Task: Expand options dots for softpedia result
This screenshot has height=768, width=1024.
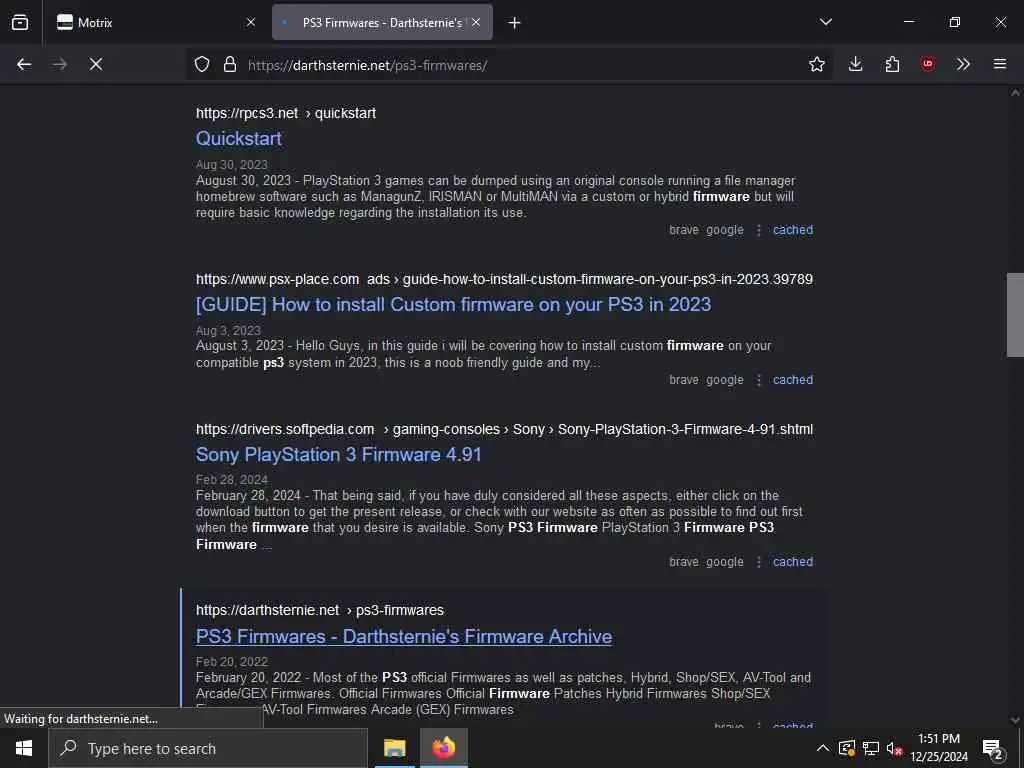Action: coord(759,562)
